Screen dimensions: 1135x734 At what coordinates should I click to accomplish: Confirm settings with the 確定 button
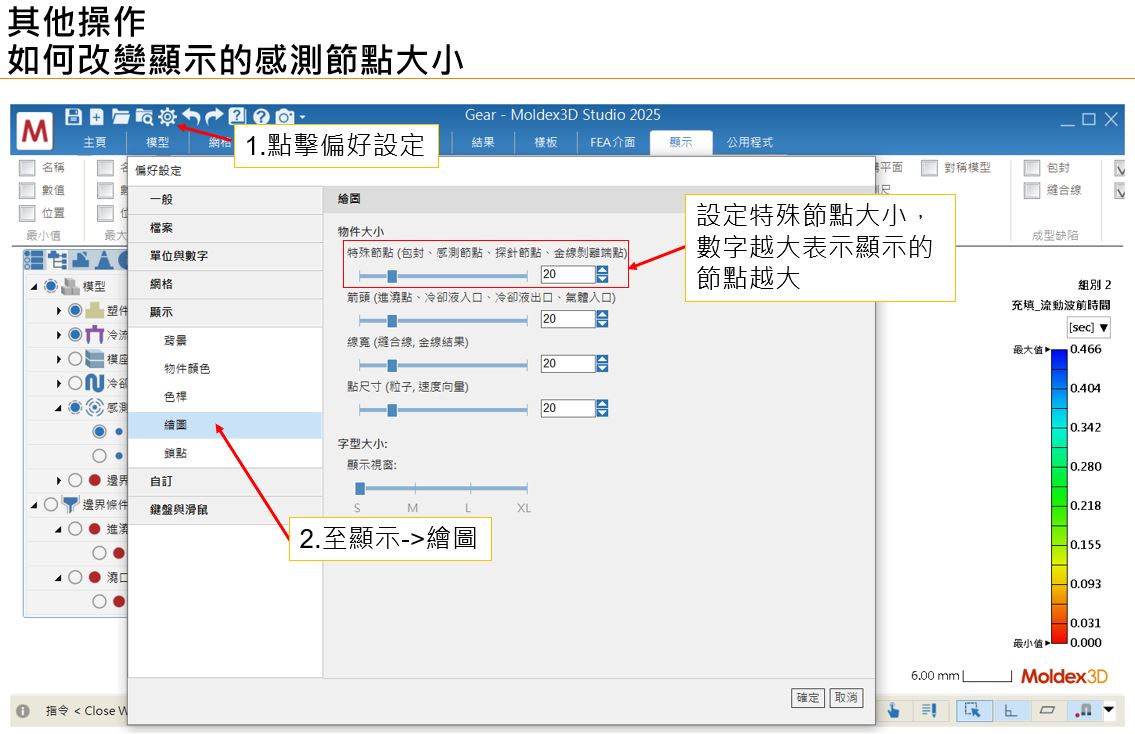(807, 699)
